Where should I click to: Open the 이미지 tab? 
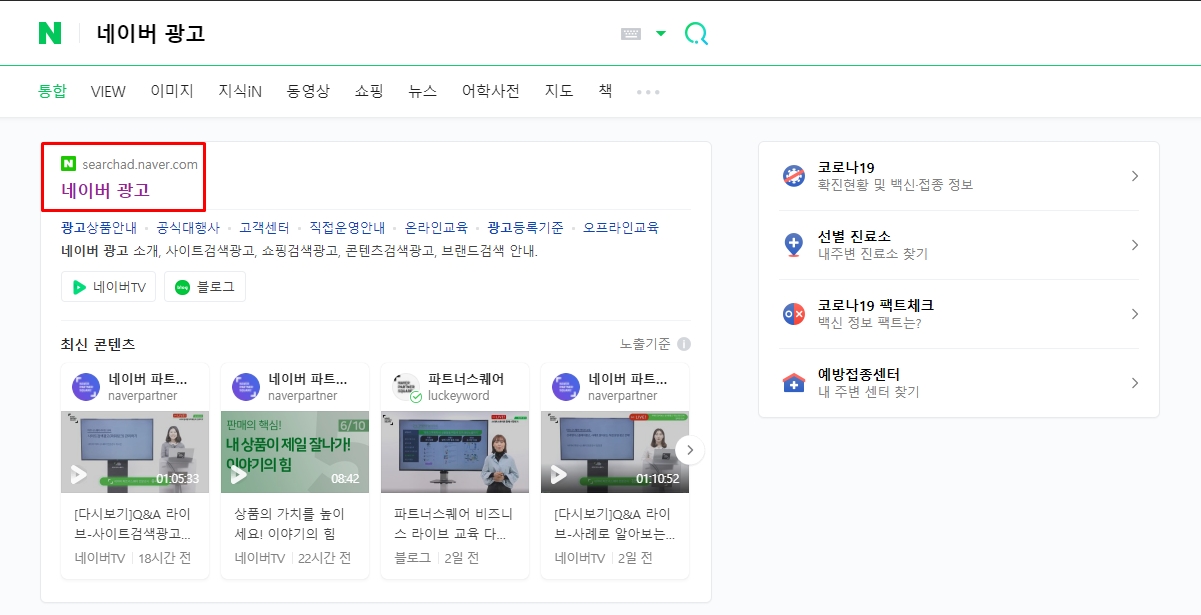point(172,91)
